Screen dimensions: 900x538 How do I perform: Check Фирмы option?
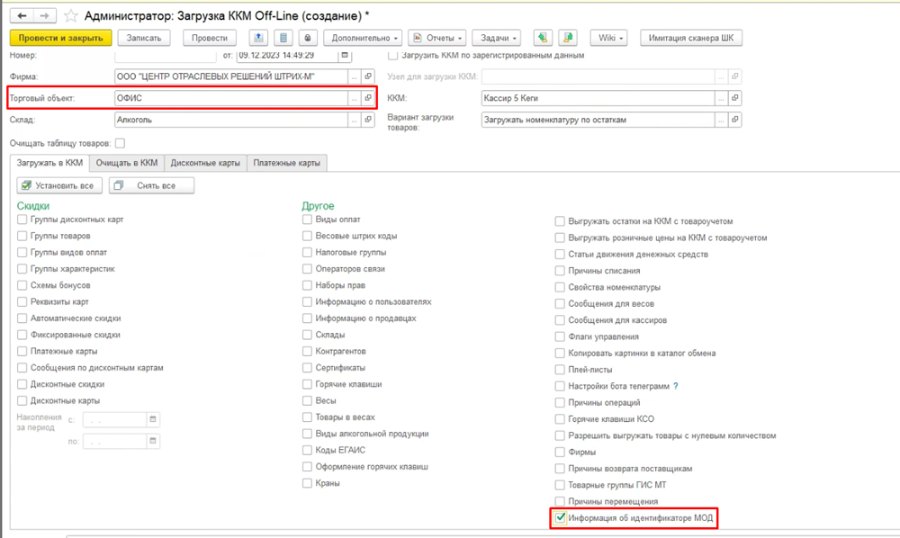pos(560,452)
